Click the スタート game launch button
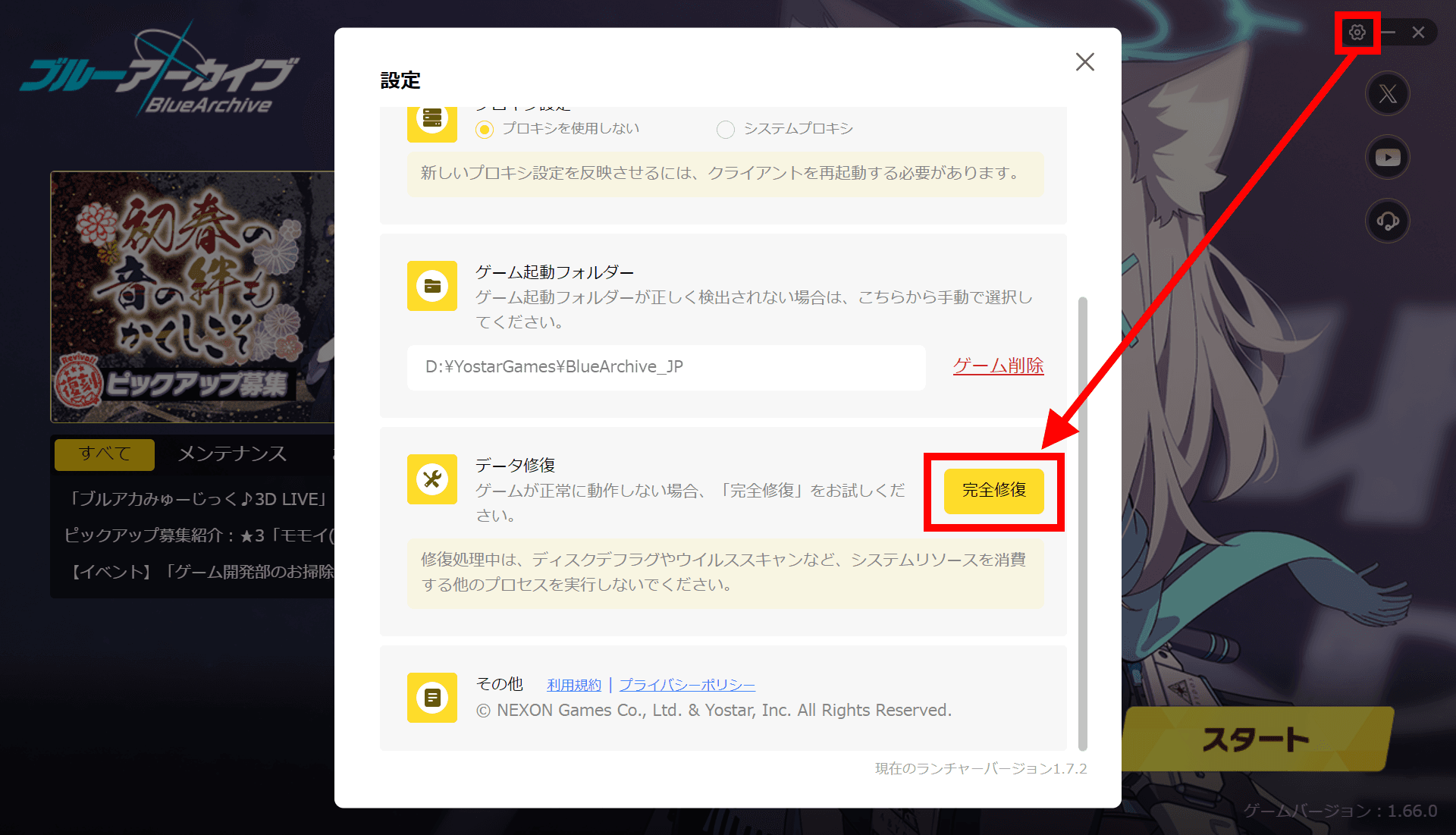The height and width of the screenshot is (835, 1456). click(1257, 739)
